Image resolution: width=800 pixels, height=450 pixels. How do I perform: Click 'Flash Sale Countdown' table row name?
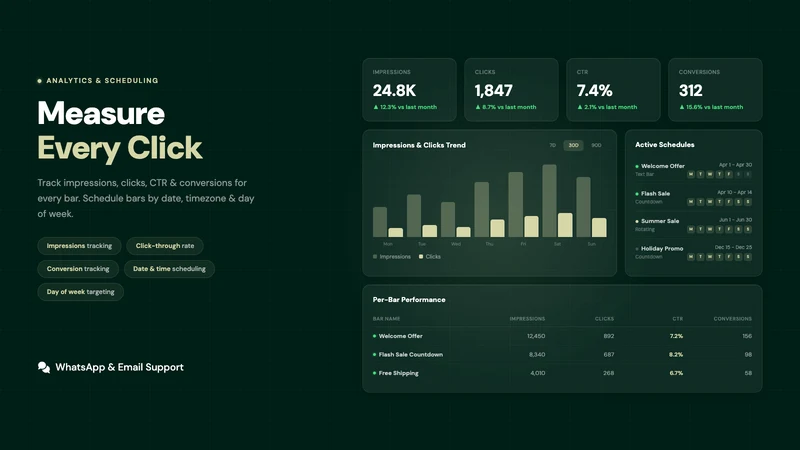pos(411,355)
